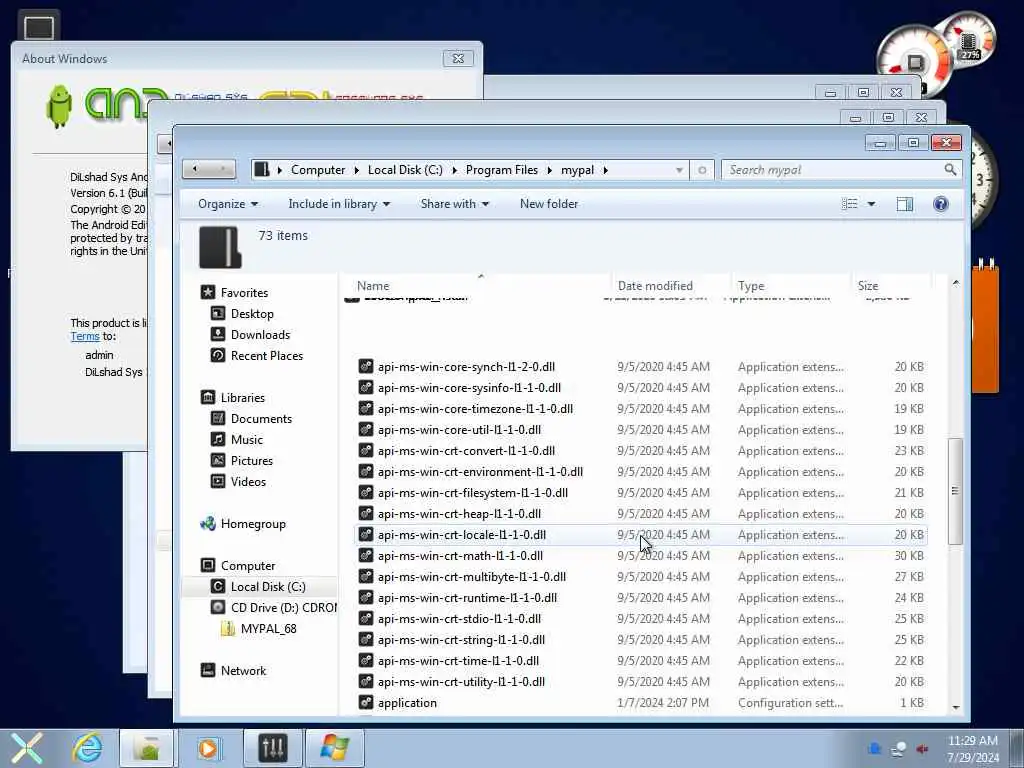The image size is (1024, 768).
Task: Open the view options dropdown arrow
Action: [871, 204]
